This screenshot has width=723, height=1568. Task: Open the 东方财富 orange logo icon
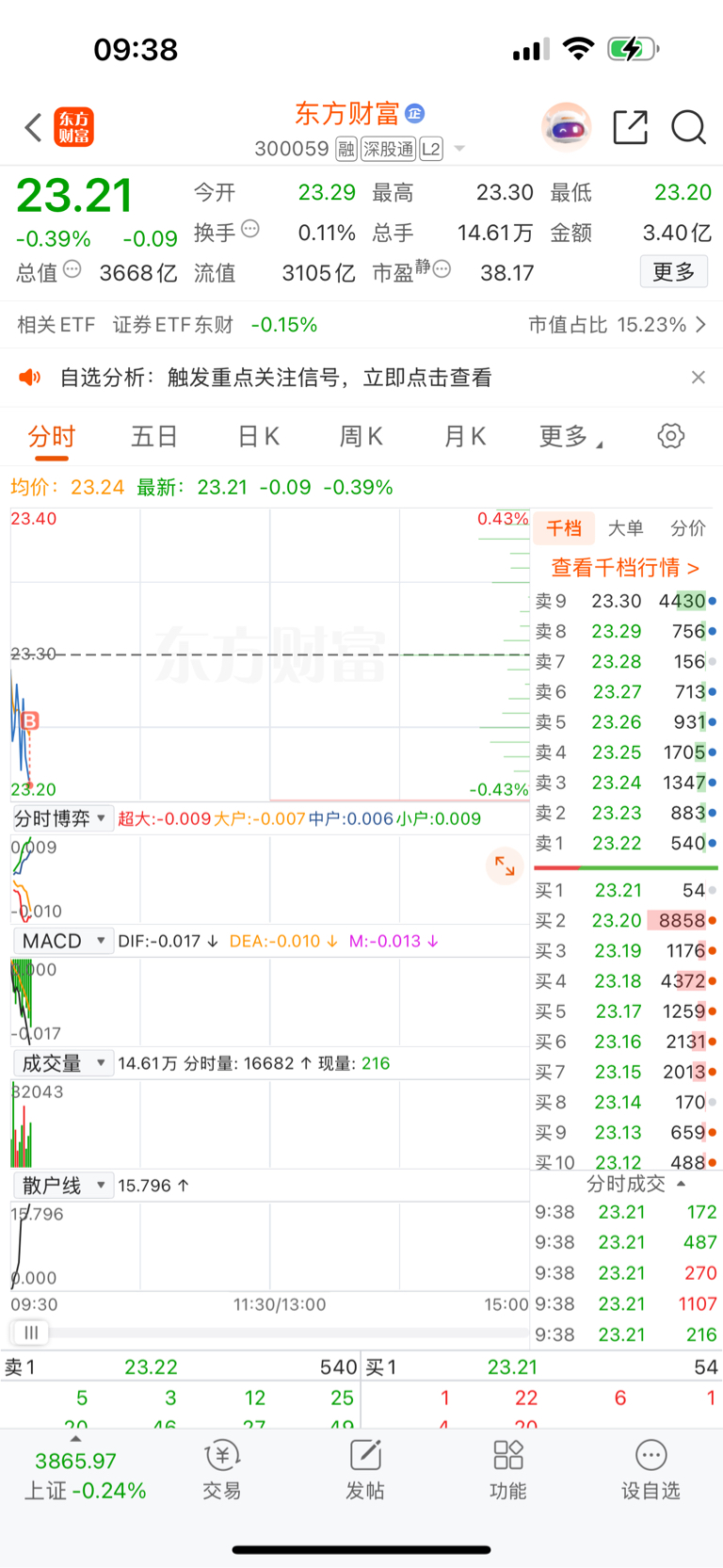tap(74, 127)
